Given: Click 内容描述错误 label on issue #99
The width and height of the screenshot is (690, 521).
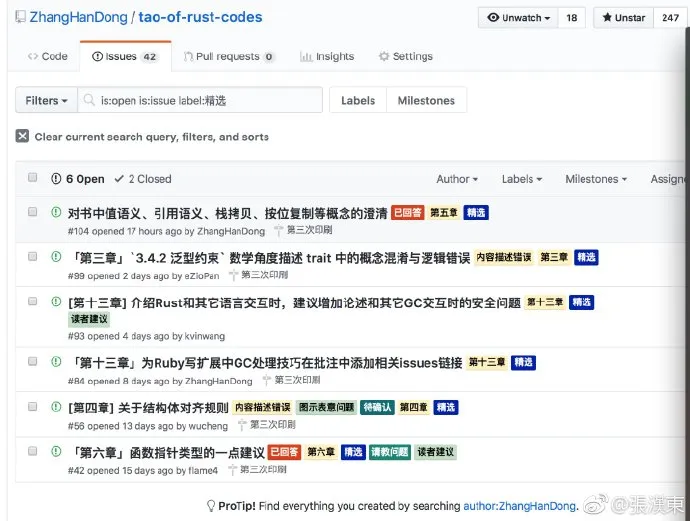Looking at the screenshot, I should pyautogui.click(x=504, y=257).
